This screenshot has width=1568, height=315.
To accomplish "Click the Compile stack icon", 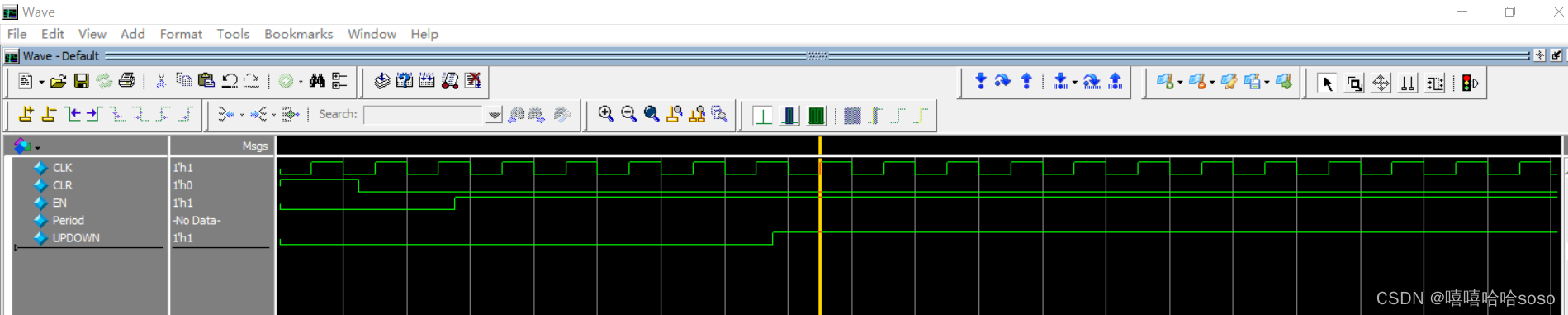I will 381,81.
